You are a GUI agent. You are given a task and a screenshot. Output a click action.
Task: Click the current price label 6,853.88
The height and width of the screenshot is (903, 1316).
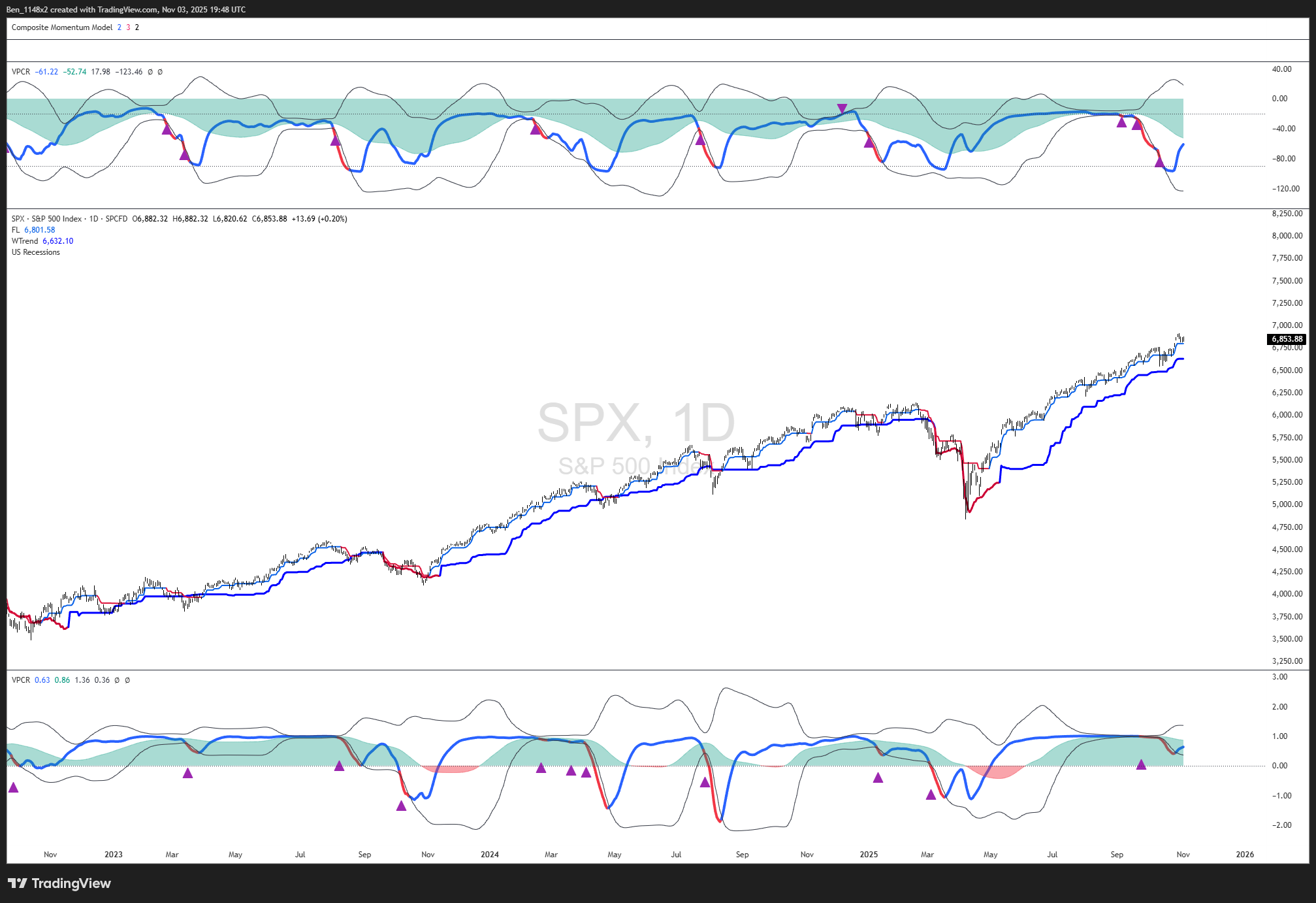coord(1287,339)
